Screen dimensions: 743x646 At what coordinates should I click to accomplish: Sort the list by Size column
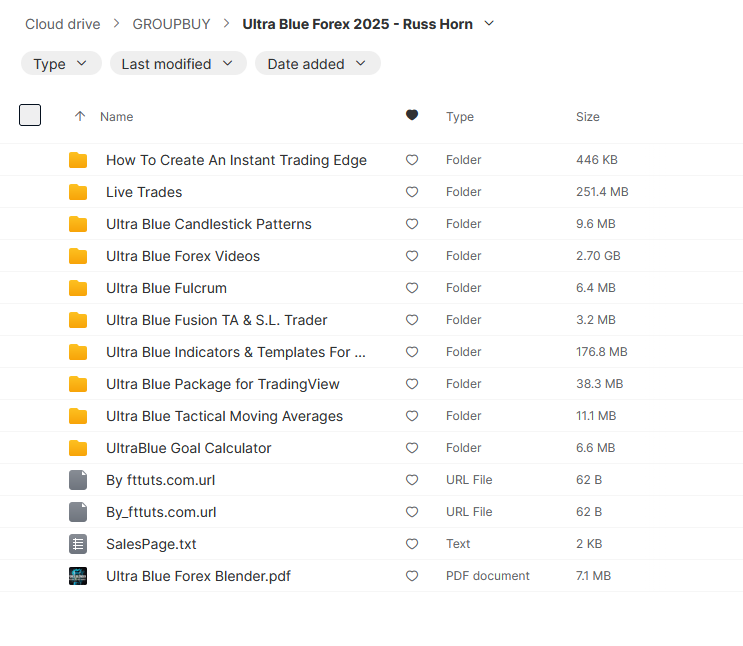(x=588, y=117)
